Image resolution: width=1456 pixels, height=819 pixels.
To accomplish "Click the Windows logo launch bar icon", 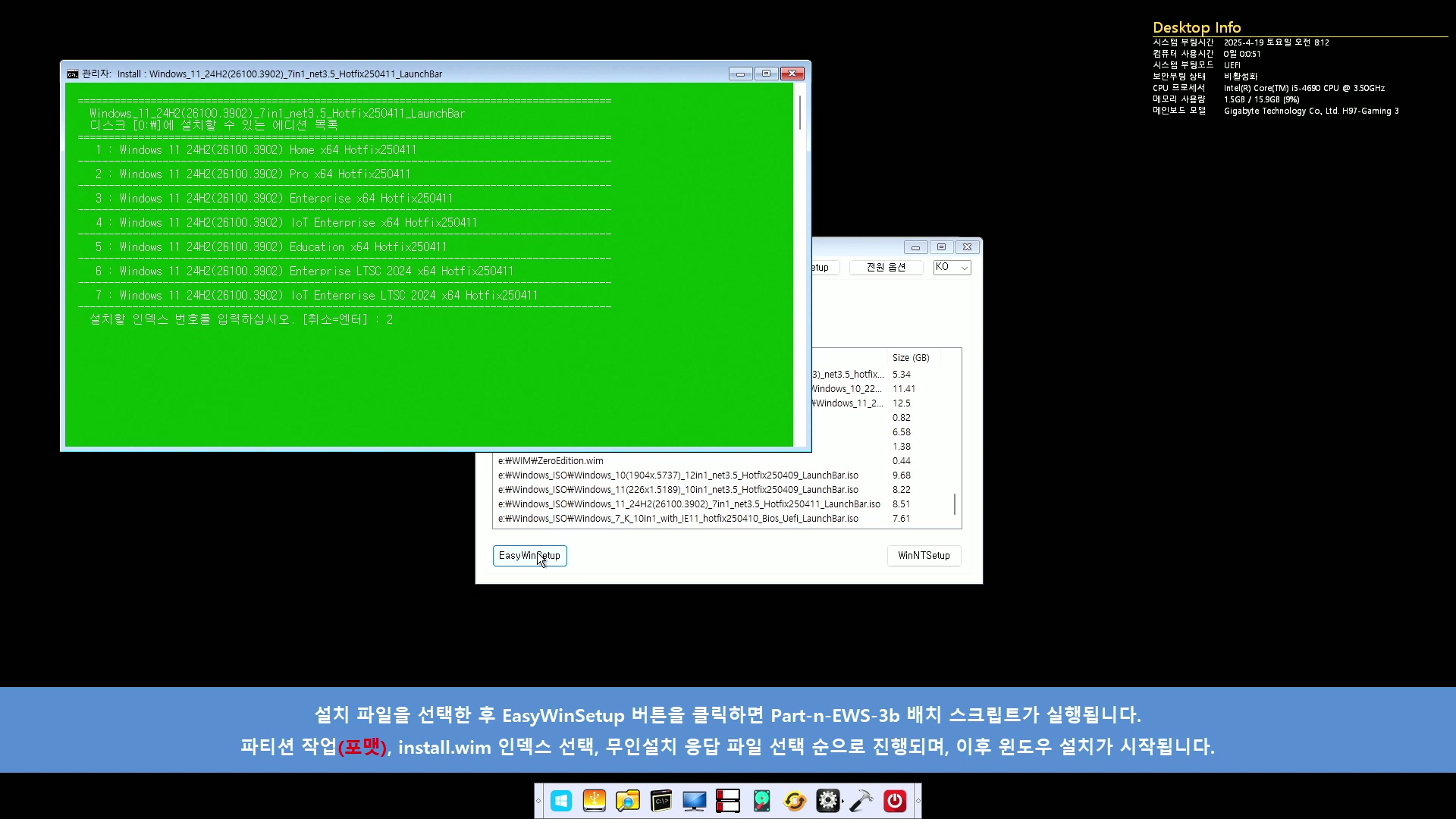I will click(561, 801).
